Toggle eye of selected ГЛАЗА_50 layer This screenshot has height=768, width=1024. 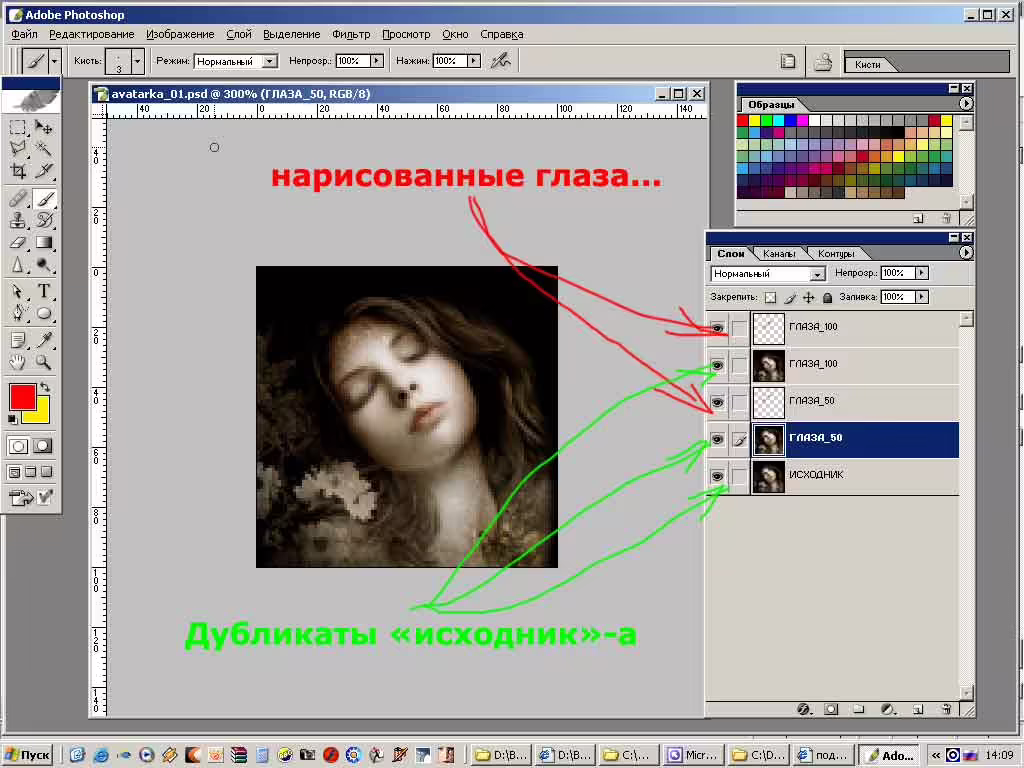click(718, 439)
